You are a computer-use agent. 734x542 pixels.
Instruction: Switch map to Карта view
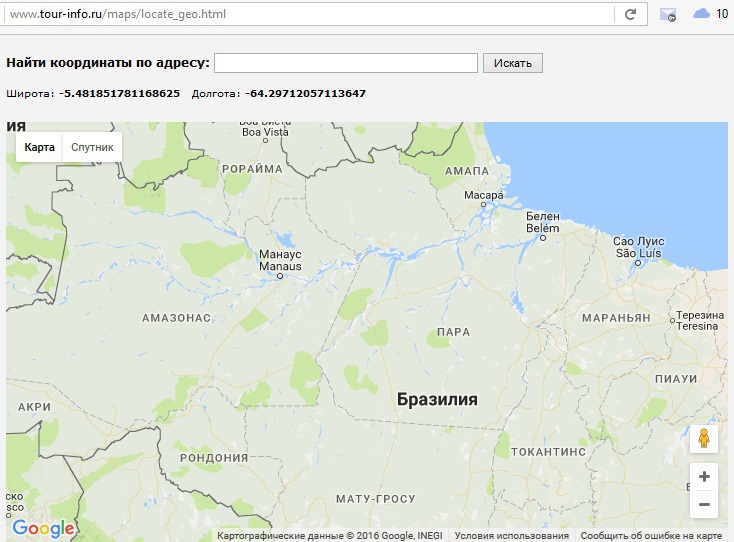[x=39, y=147]
